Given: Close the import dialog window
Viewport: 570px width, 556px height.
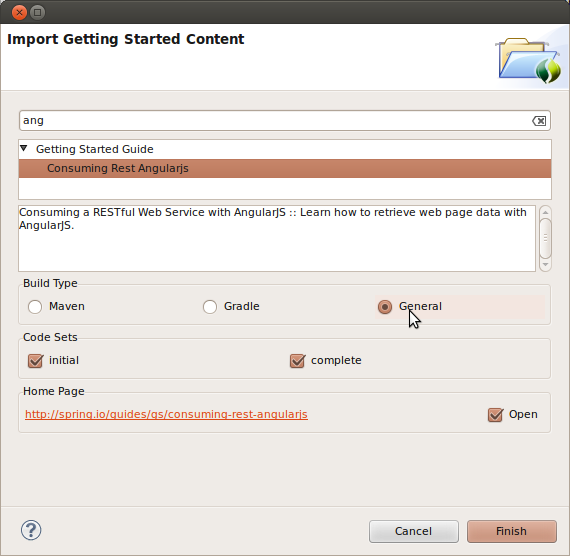Looking at the screenshot, I should [x=19, y=13].
